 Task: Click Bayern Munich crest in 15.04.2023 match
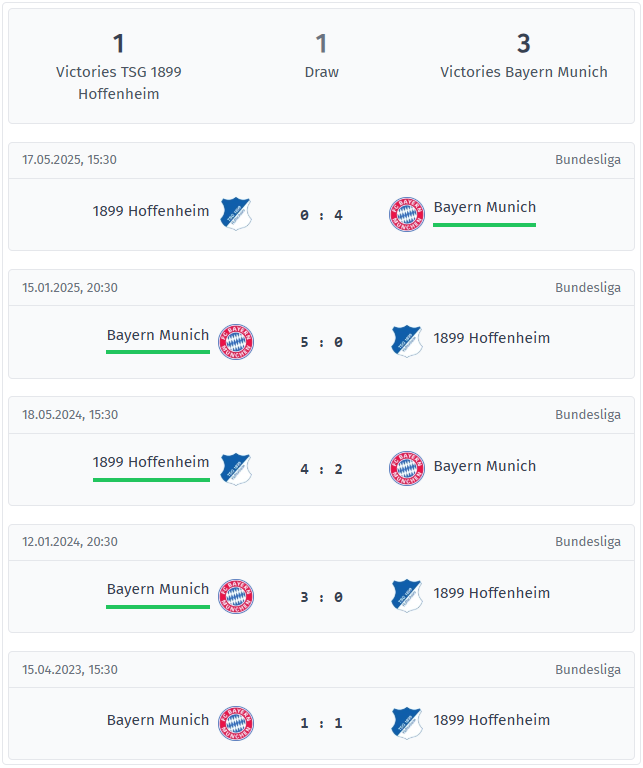pyautogui.click(x=236, y=723)
